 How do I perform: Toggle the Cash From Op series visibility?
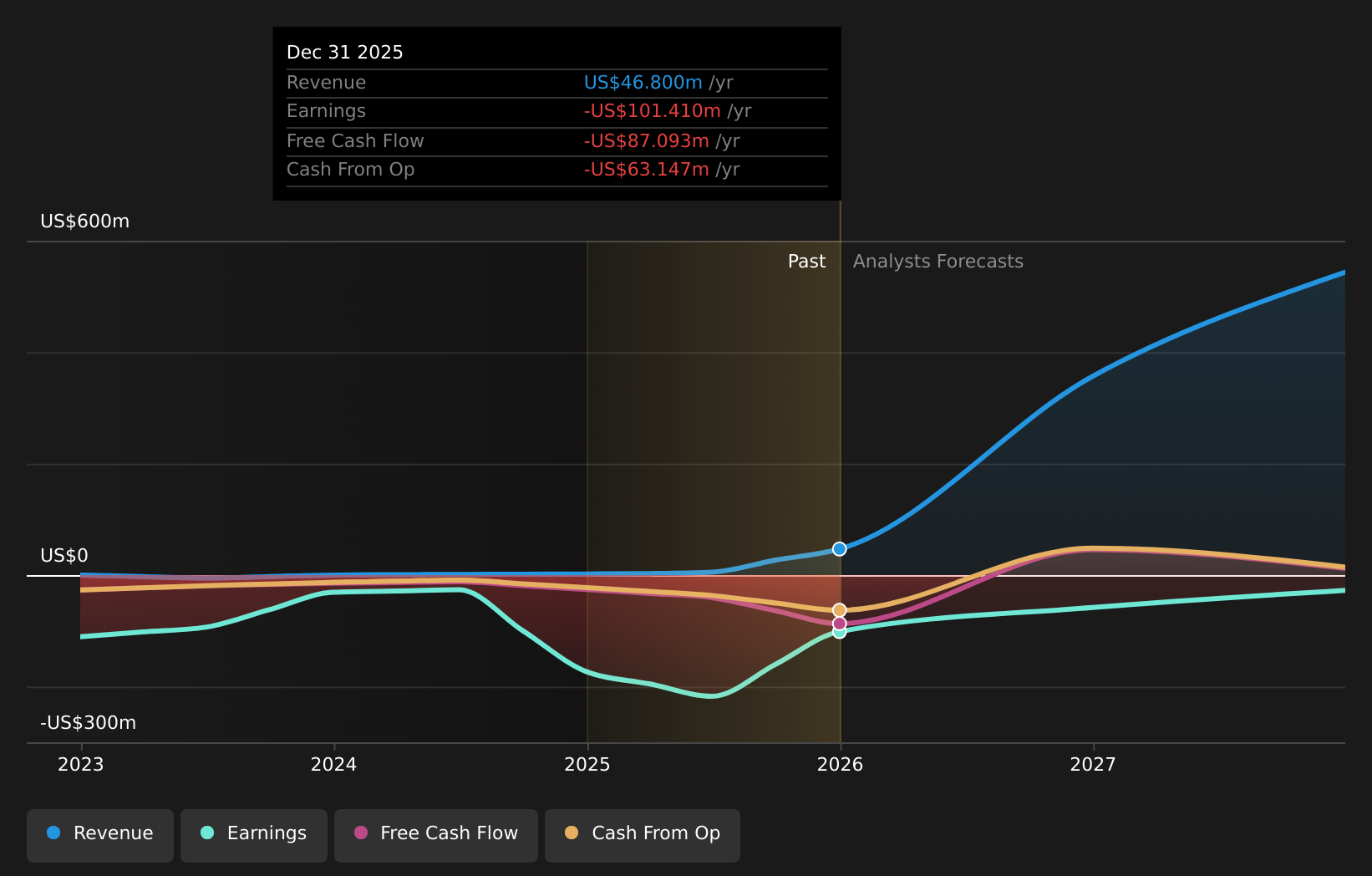[642, 833]
